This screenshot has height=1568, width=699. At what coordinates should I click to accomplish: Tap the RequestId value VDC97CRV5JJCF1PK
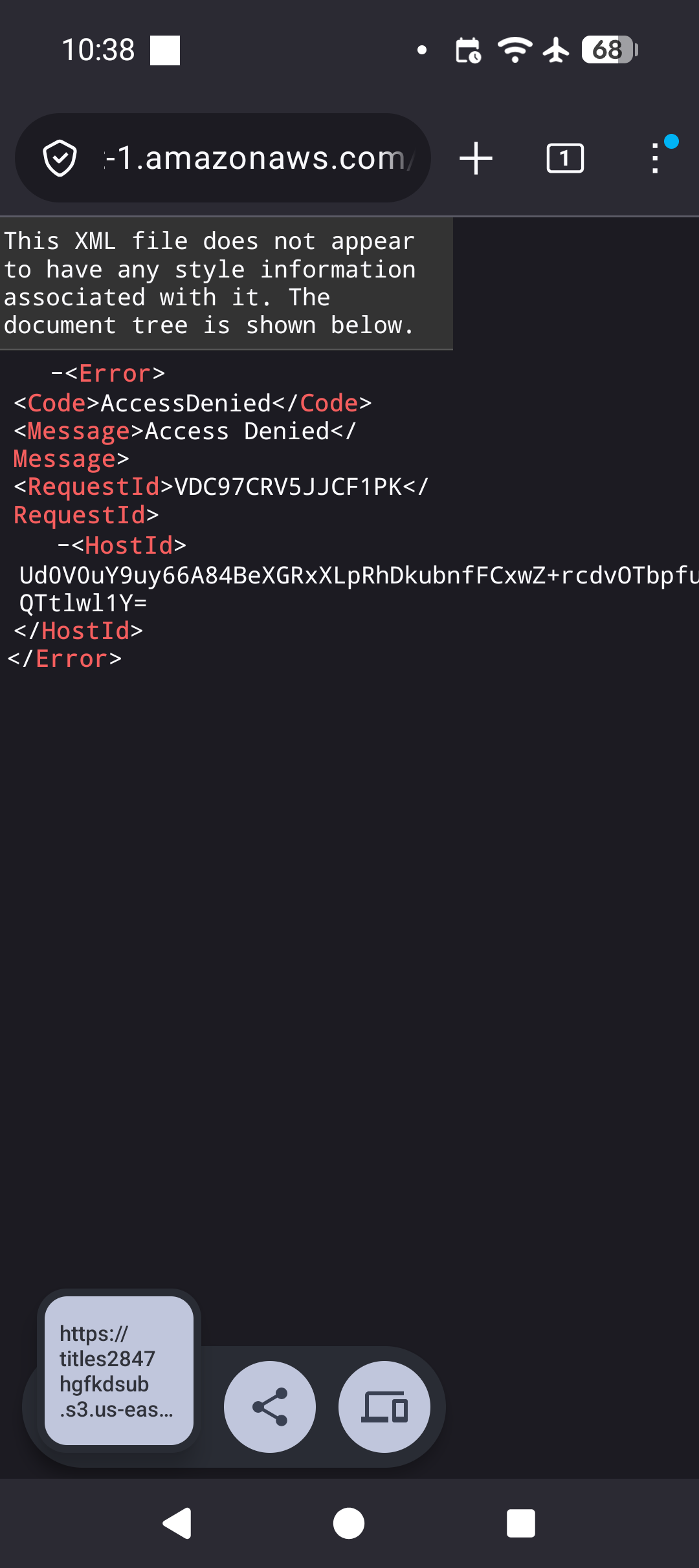(x=289, y=486)
